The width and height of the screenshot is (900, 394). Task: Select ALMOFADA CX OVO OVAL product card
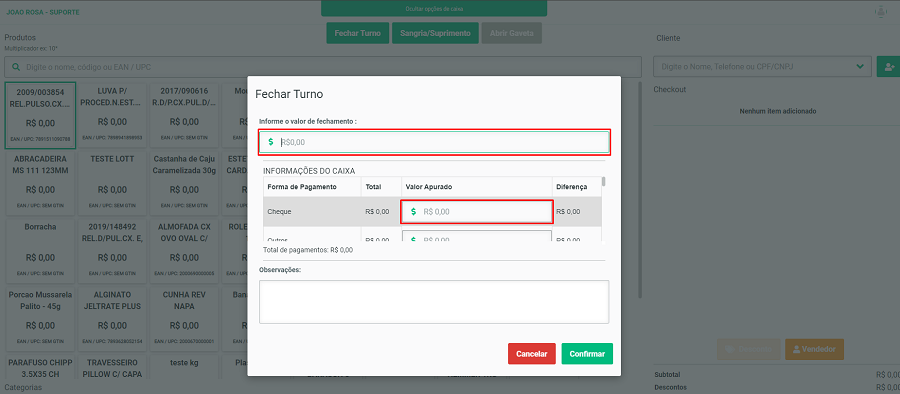(x=184, y=250)
